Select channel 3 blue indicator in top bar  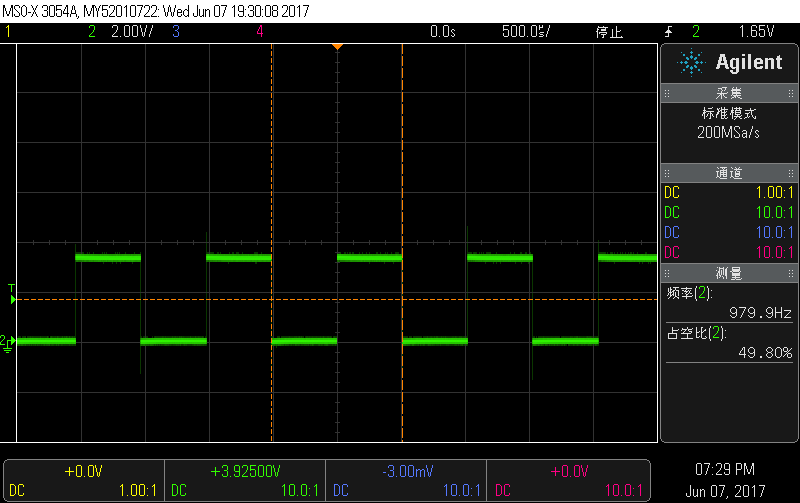176,32
